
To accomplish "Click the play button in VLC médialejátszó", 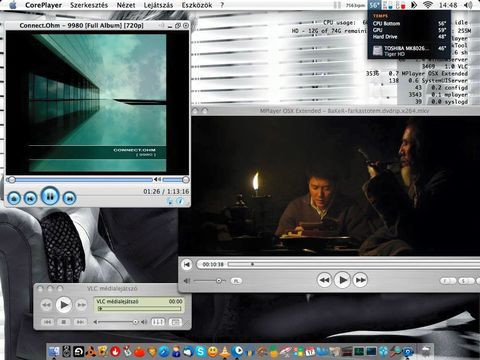I will point(64,304).
